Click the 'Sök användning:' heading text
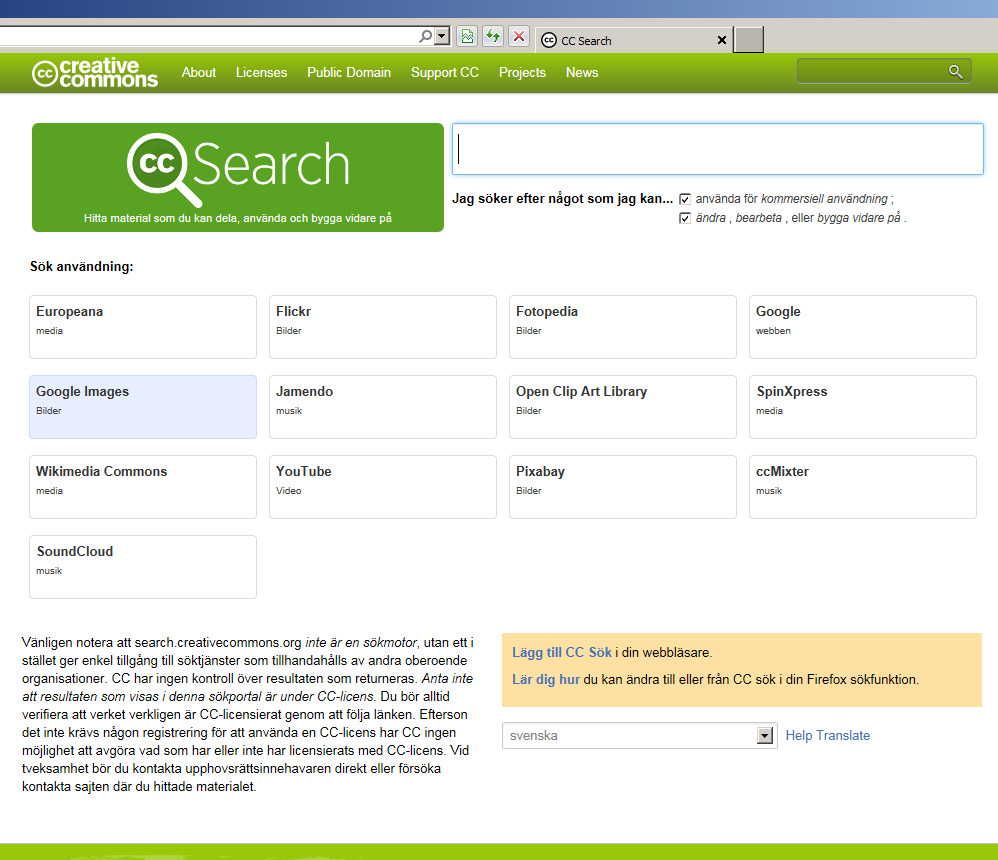 [81, 267]
